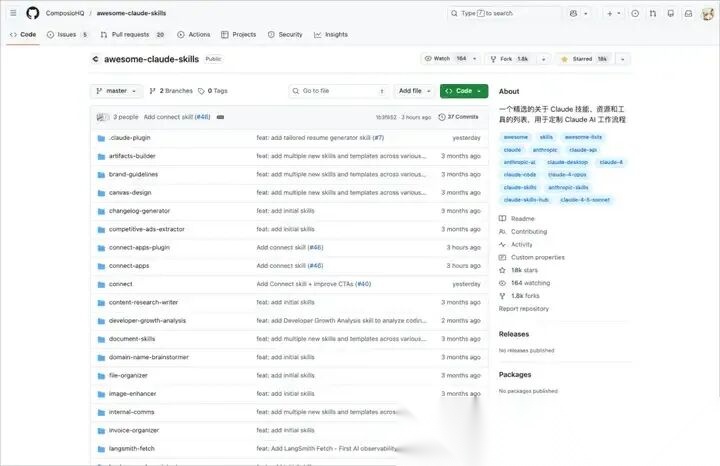Fork the repository
Image resolution: width=720 pixels, height=466 pixels.
[x=510, y=59]
